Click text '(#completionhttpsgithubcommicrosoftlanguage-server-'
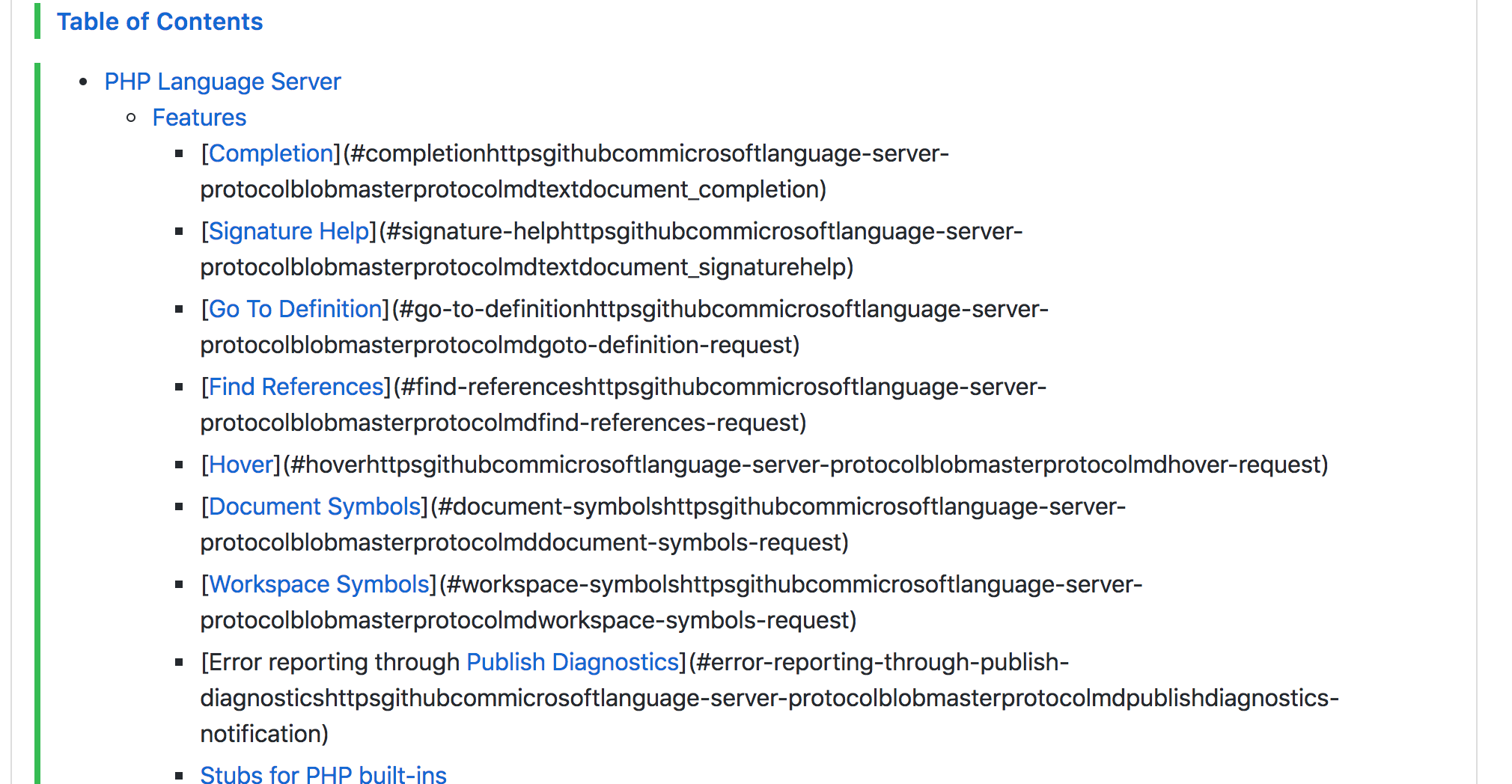The height and width of the screenshot is (784, 1512). [646, 153]
